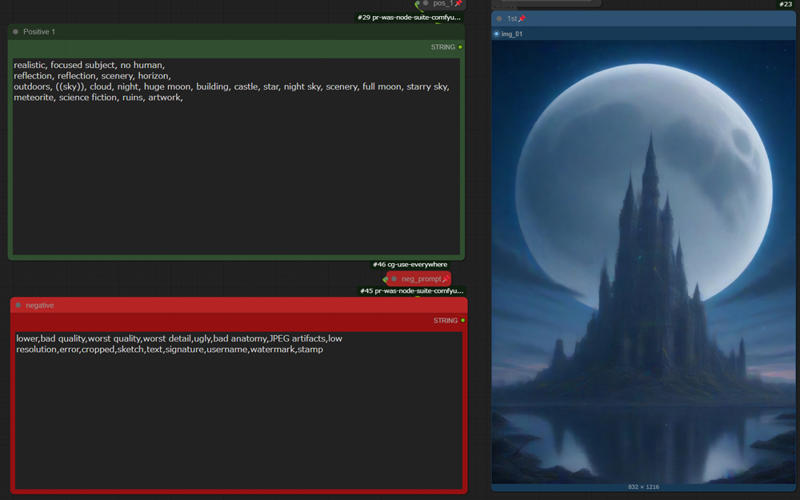
Task: Click the pin icon on pos_1 node
Action: click(458, 4)
